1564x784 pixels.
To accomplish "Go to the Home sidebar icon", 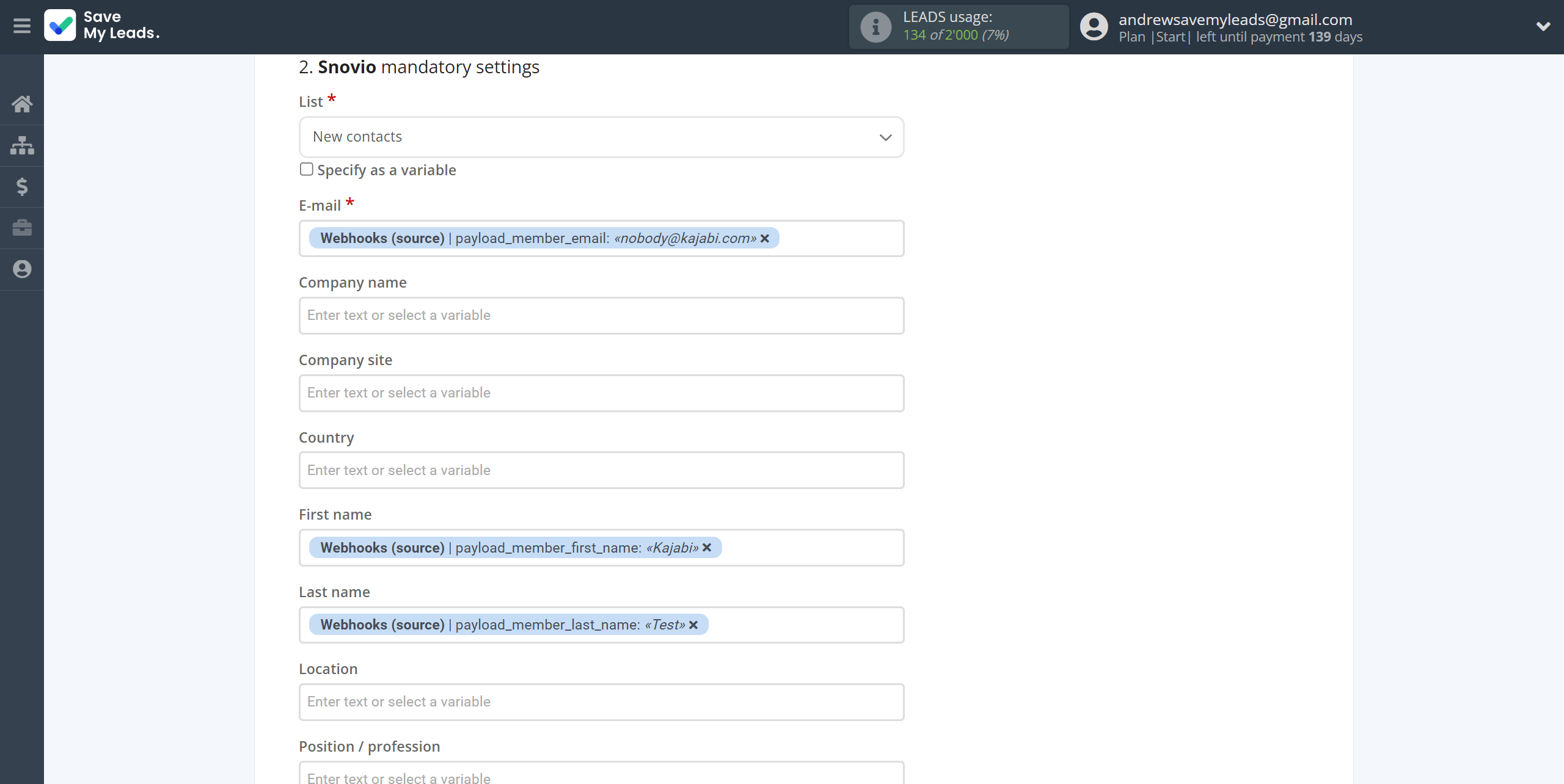I will pos(22,104).
